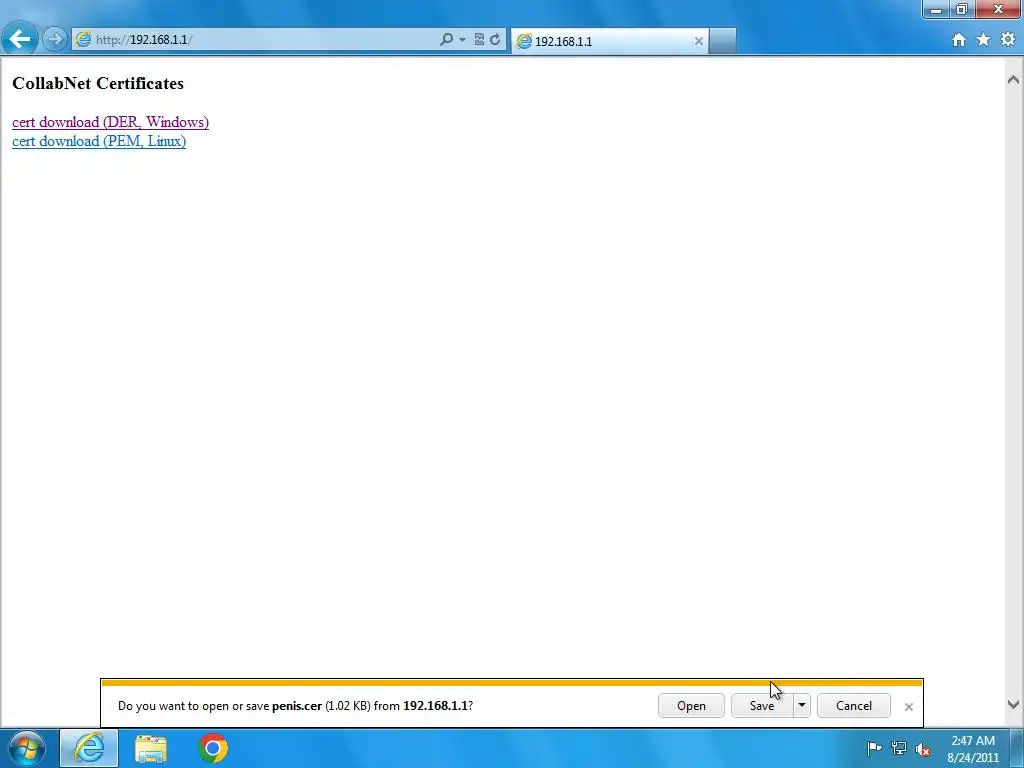Click the muted volume tray icon
This screenshot has width=1024, height=768.
coord(923,749)
